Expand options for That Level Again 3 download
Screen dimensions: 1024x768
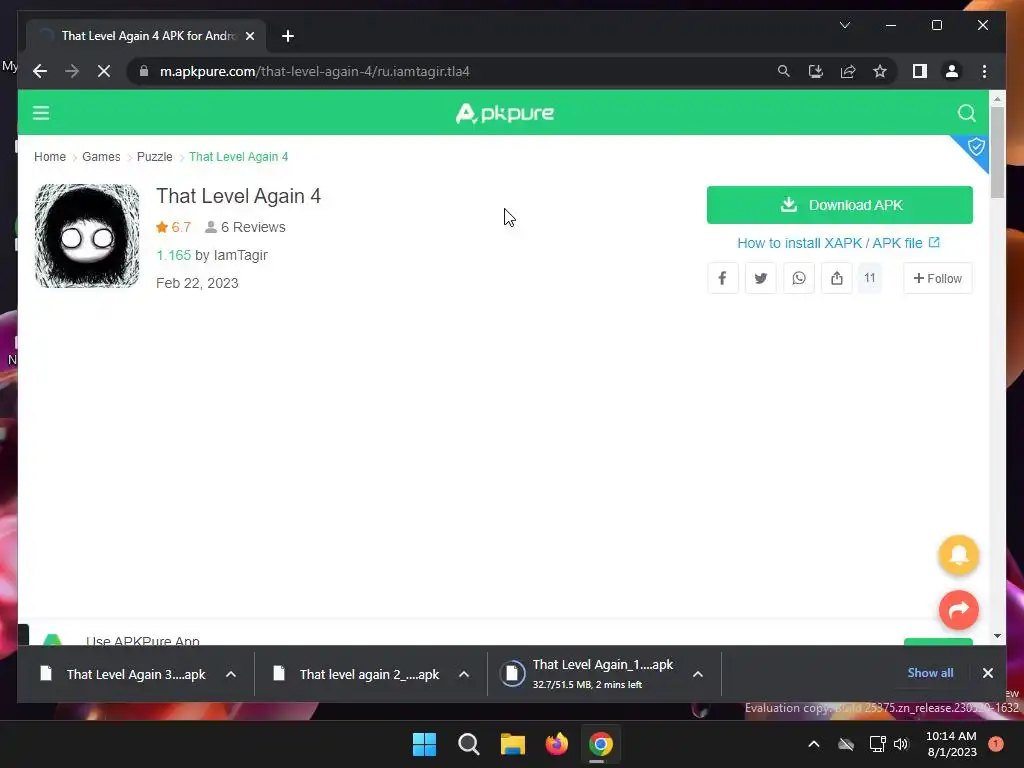231,674
